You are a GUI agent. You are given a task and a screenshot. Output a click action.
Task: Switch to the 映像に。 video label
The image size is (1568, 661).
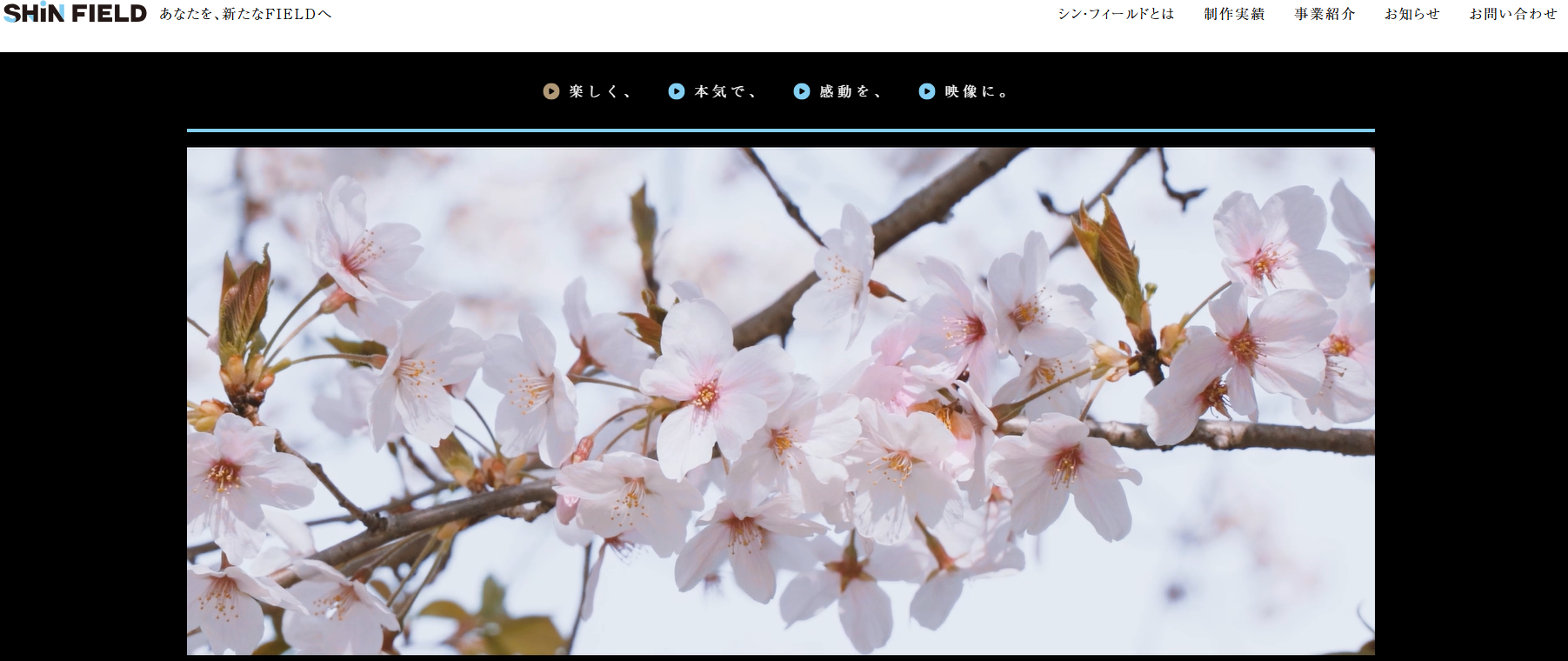pyautogui.click(x=976, y=91)
